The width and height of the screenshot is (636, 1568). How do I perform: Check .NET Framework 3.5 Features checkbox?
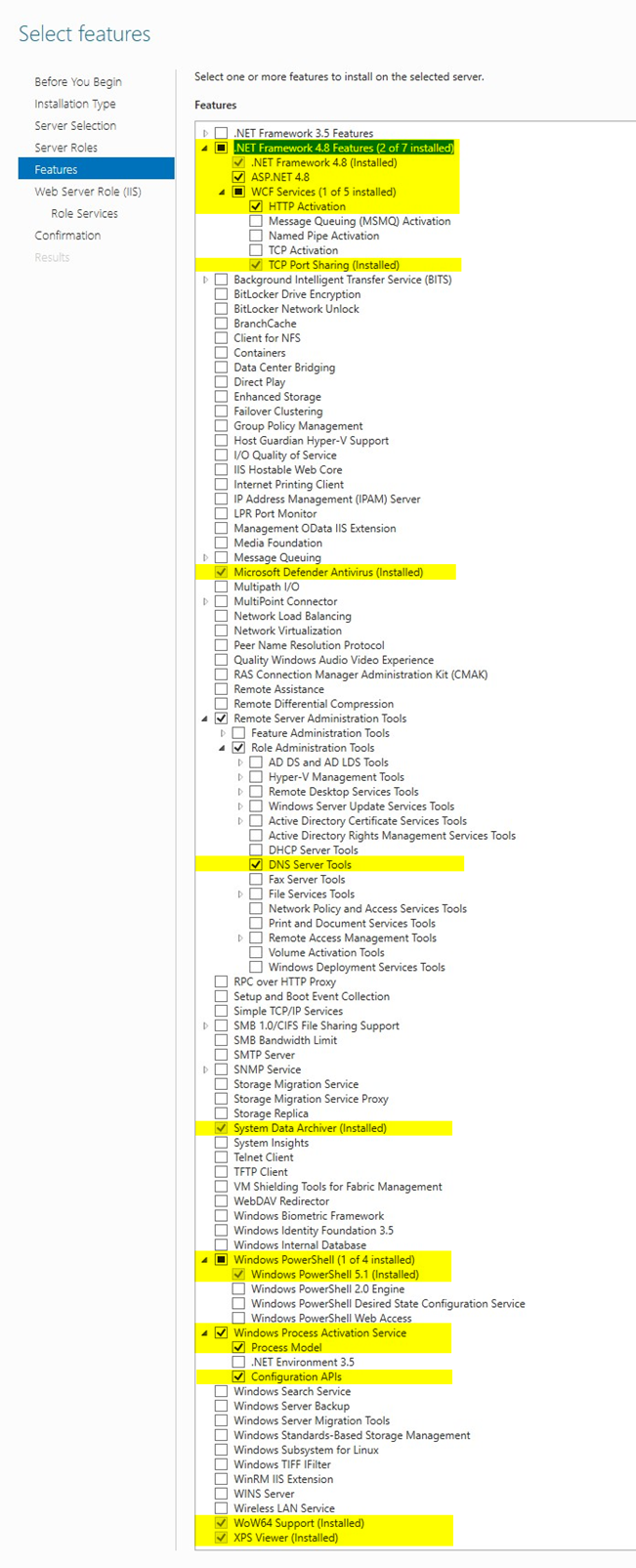(222, 133)
